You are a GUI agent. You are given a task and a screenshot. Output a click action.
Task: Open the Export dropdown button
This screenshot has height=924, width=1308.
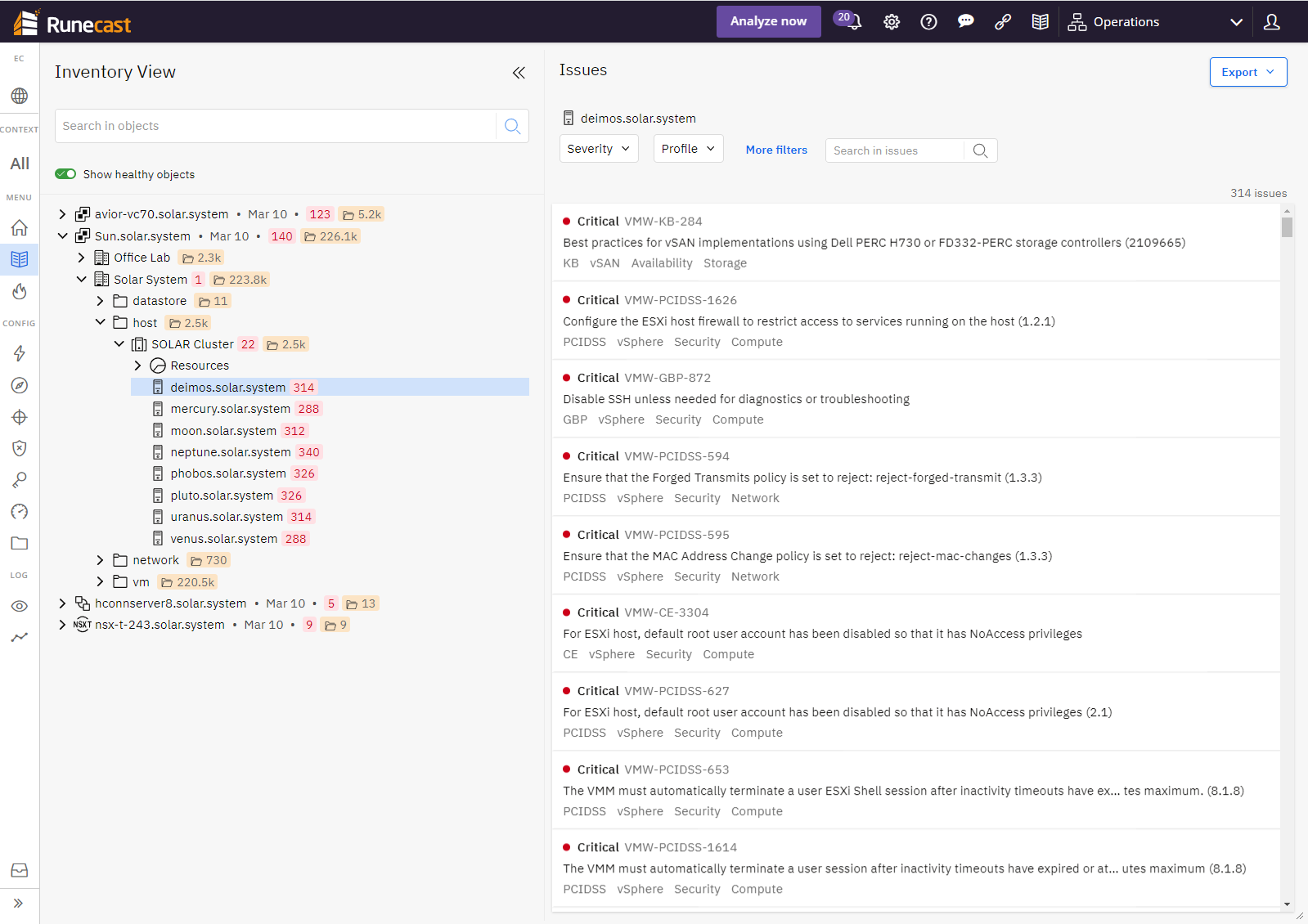[x=1248, y=72]
